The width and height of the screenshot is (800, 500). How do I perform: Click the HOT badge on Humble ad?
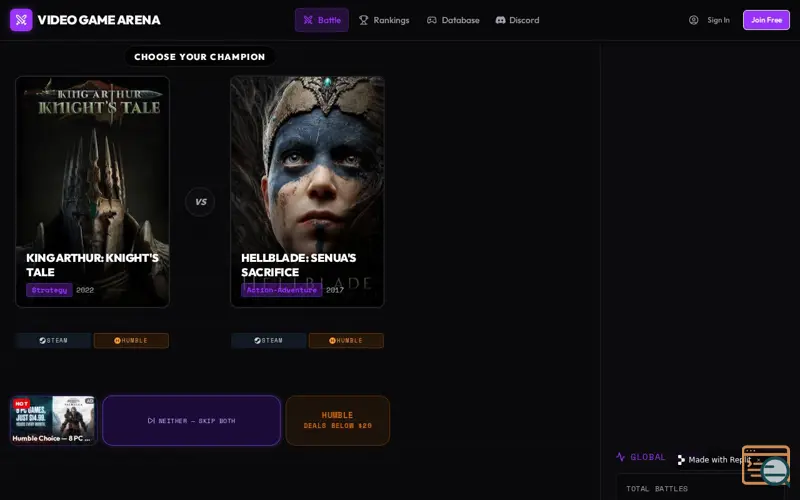coord(21,404)
